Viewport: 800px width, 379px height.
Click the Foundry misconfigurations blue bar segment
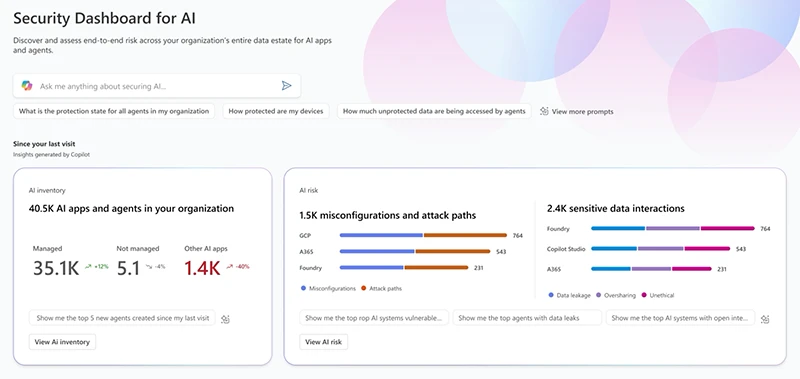tap(371, 267)
